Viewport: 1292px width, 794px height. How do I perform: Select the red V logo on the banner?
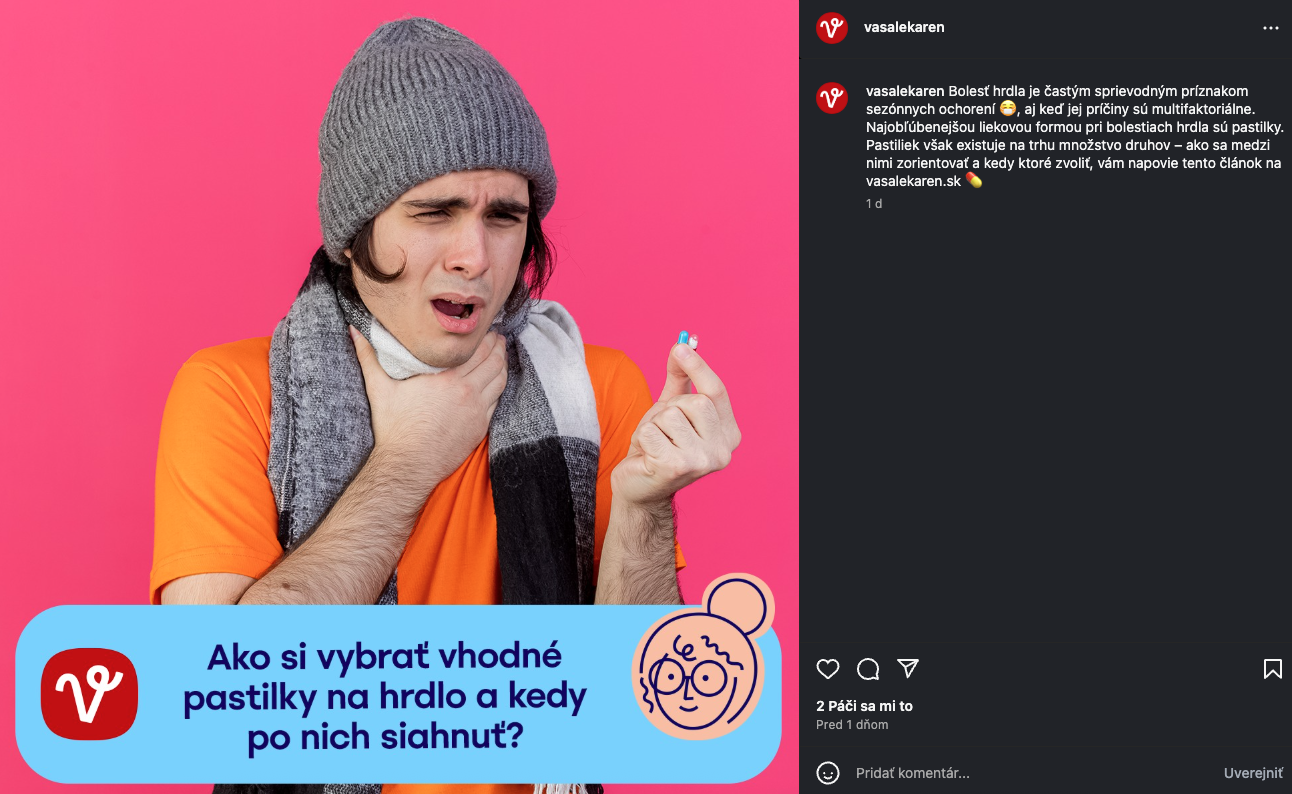89,694
